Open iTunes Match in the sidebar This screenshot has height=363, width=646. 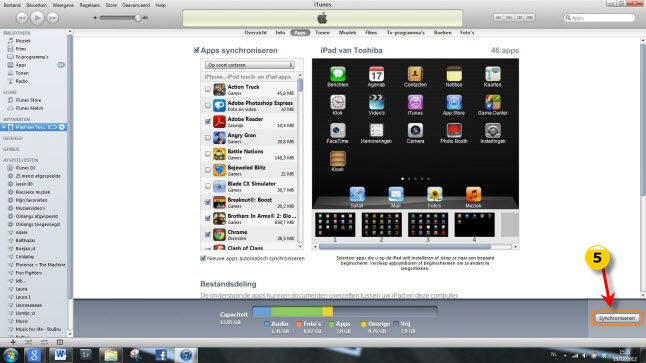click(x=29, y=108)
